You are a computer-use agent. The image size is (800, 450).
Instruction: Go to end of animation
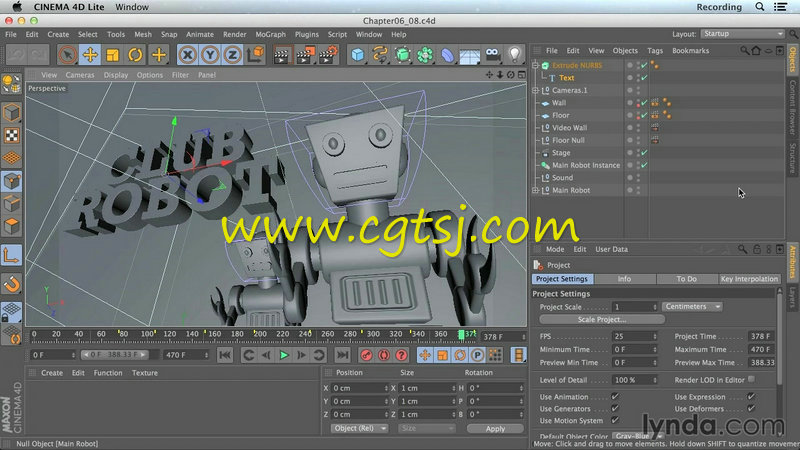342,355
